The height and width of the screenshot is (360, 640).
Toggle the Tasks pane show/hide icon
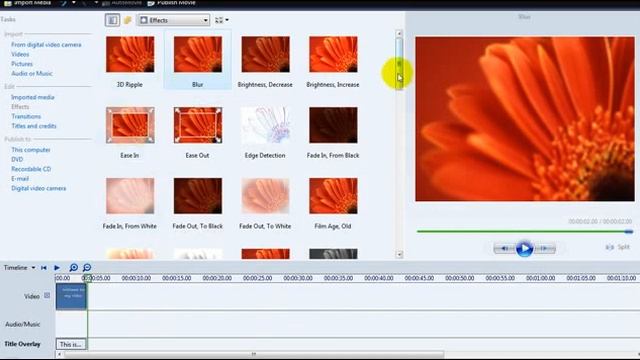point(112,20)
